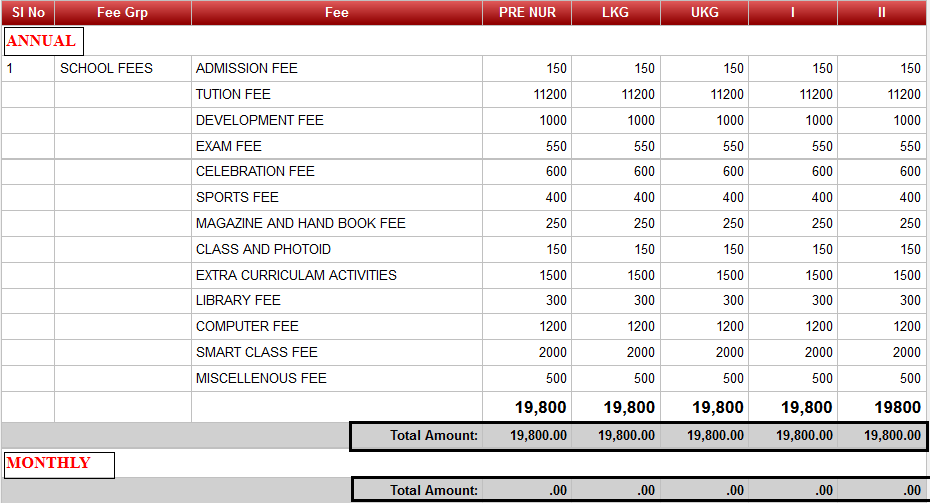Image resolution: width=930 pixels, height=503 pixels.
Task: Select the MONTHLY section label
Action: [48, 464]
